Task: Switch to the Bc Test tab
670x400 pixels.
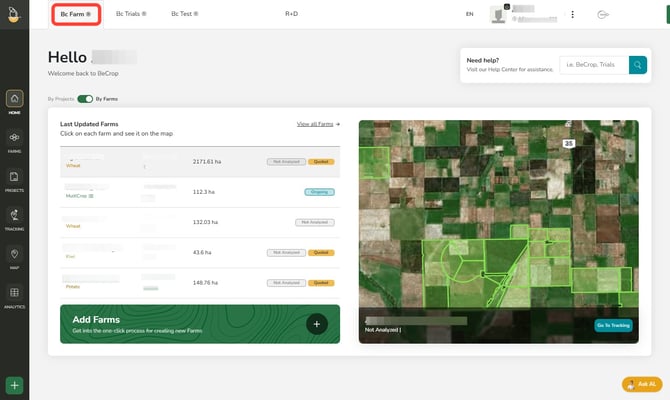Action: 185,14
